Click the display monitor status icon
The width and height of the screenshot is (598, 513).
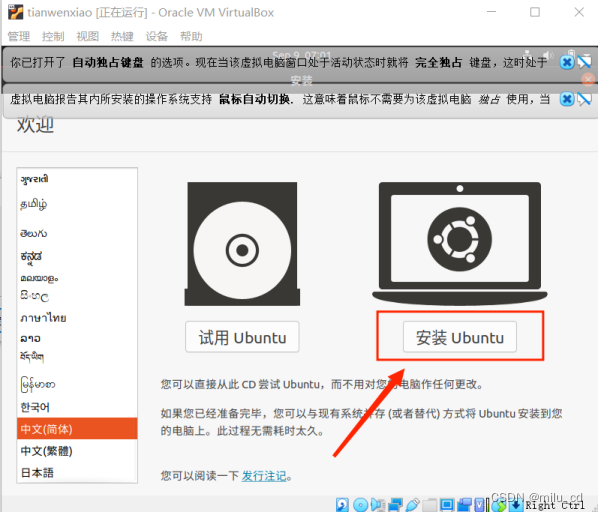pos(447,505)
